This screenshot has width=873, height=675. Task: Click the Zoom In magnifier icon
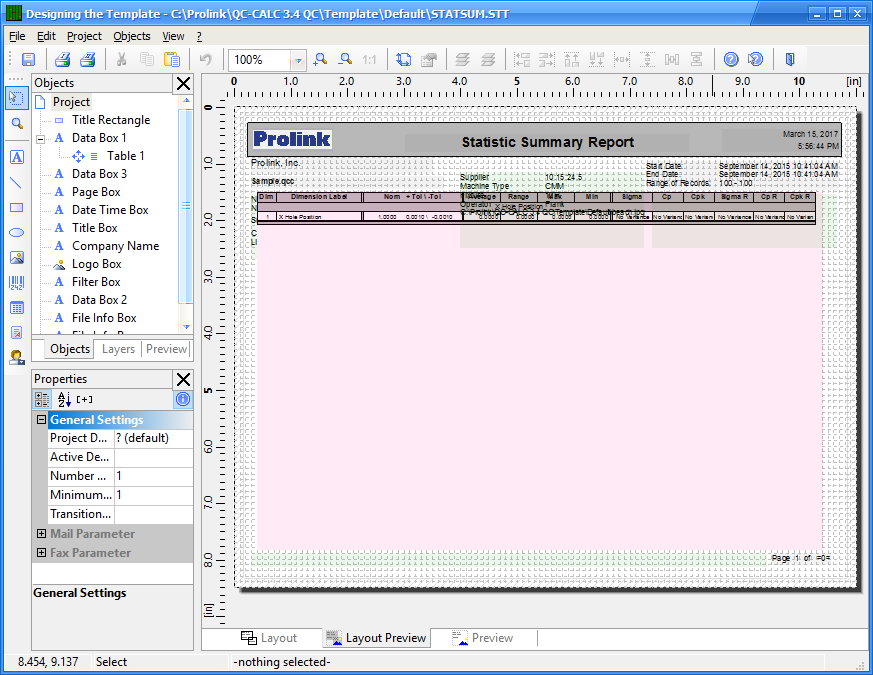(x=320, y=60)
